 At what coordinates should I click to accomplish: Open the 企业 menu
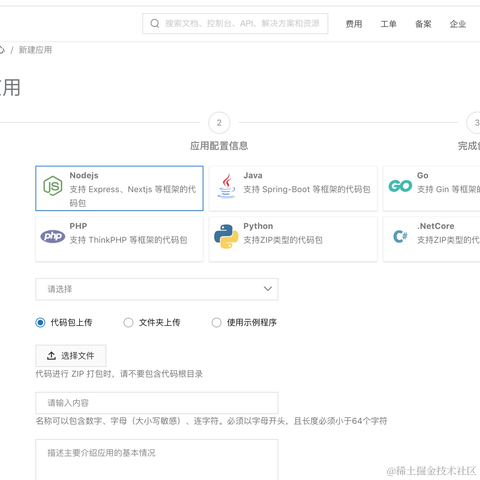[x=458, y=24]
